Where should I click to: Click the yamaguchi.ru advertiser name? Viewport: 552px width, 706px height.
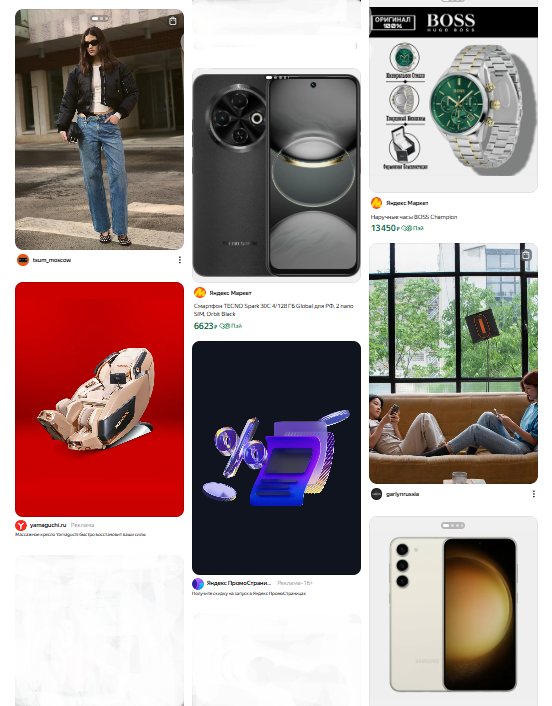click(x=48, y=525)
